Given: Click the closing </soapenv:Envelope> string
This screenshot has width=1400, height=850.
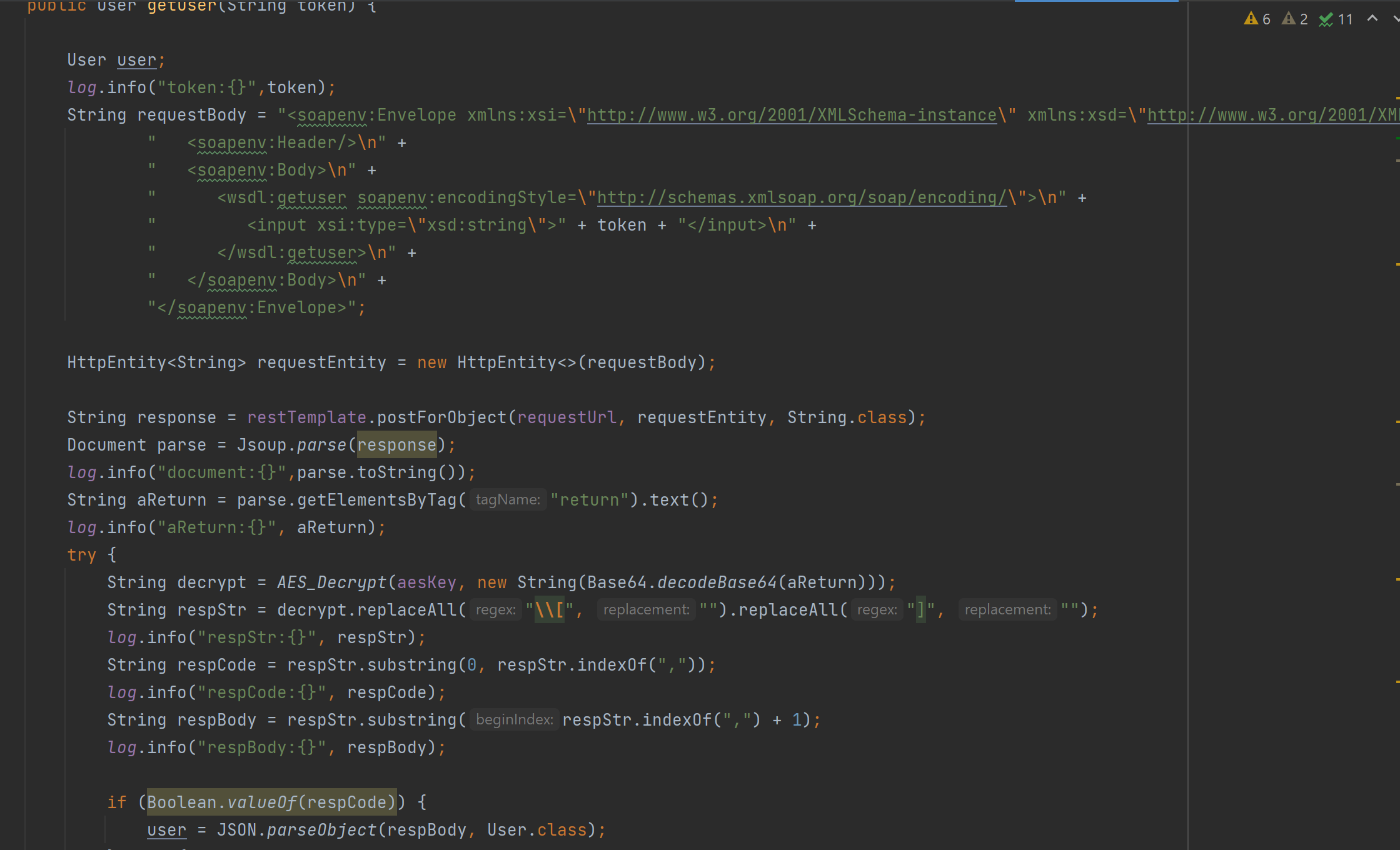Looking at the screenshot, I should [252, 307].
